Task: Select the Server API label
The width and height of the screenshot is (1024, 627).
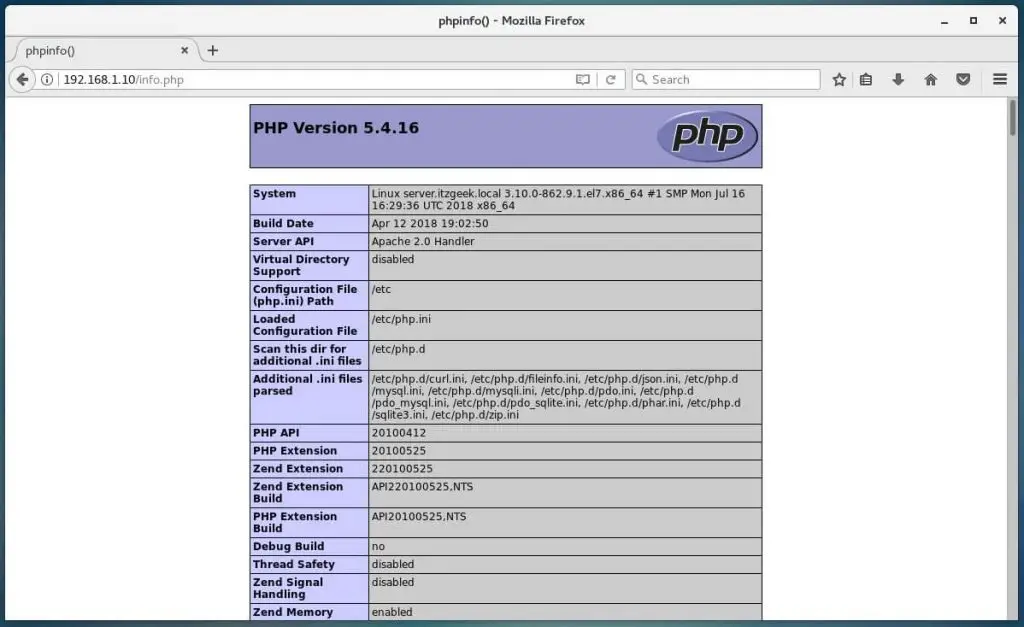Action: point(283,242)
